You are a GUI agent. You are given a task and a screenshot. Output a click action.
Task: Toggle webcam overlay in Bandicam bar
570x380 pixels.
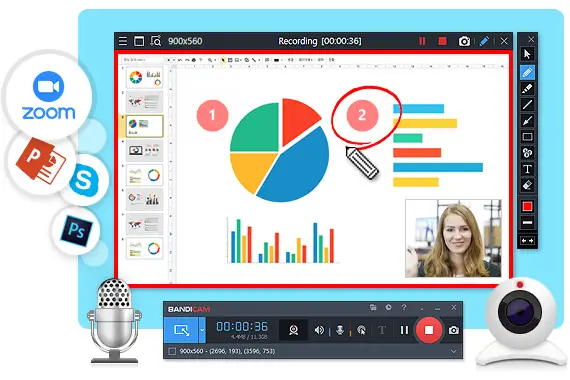(293, 330)
